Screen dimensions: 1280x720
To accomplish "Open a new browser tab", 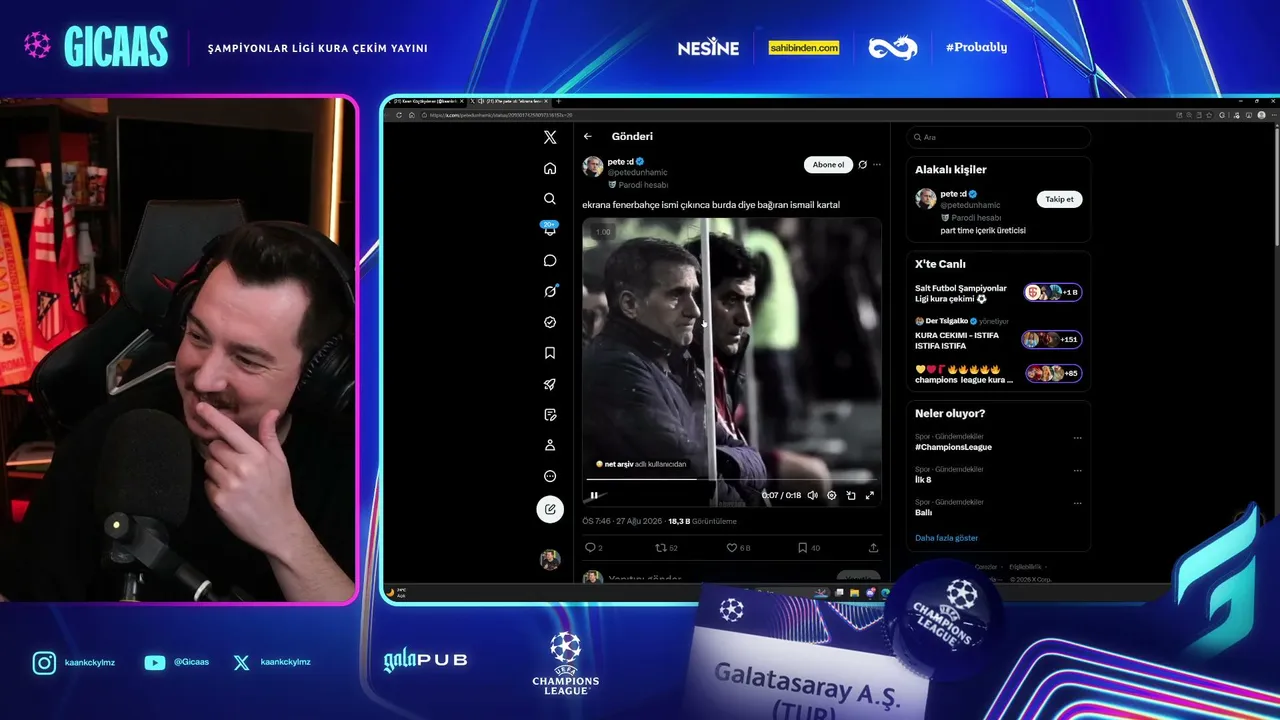I will coord(558,101).
